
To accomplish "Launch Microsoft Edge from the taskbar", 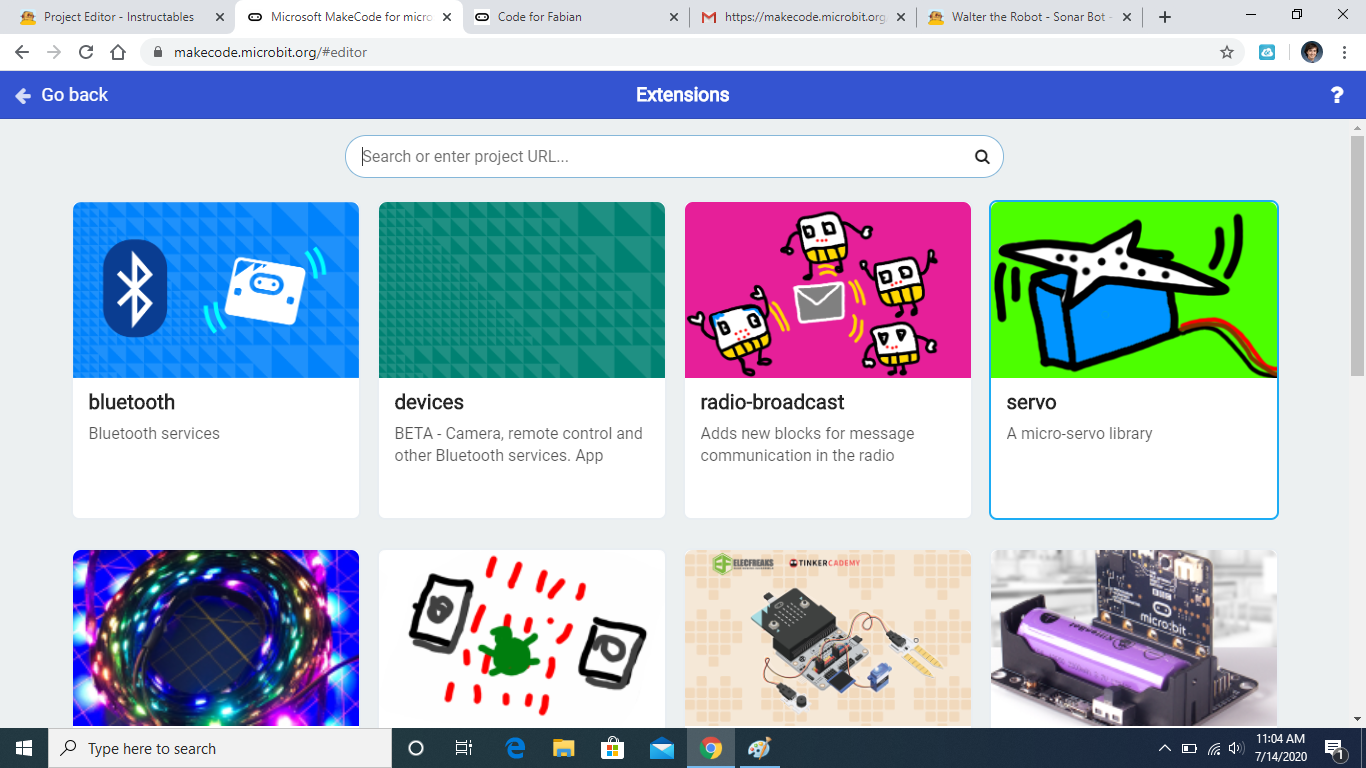I will 516,748.
